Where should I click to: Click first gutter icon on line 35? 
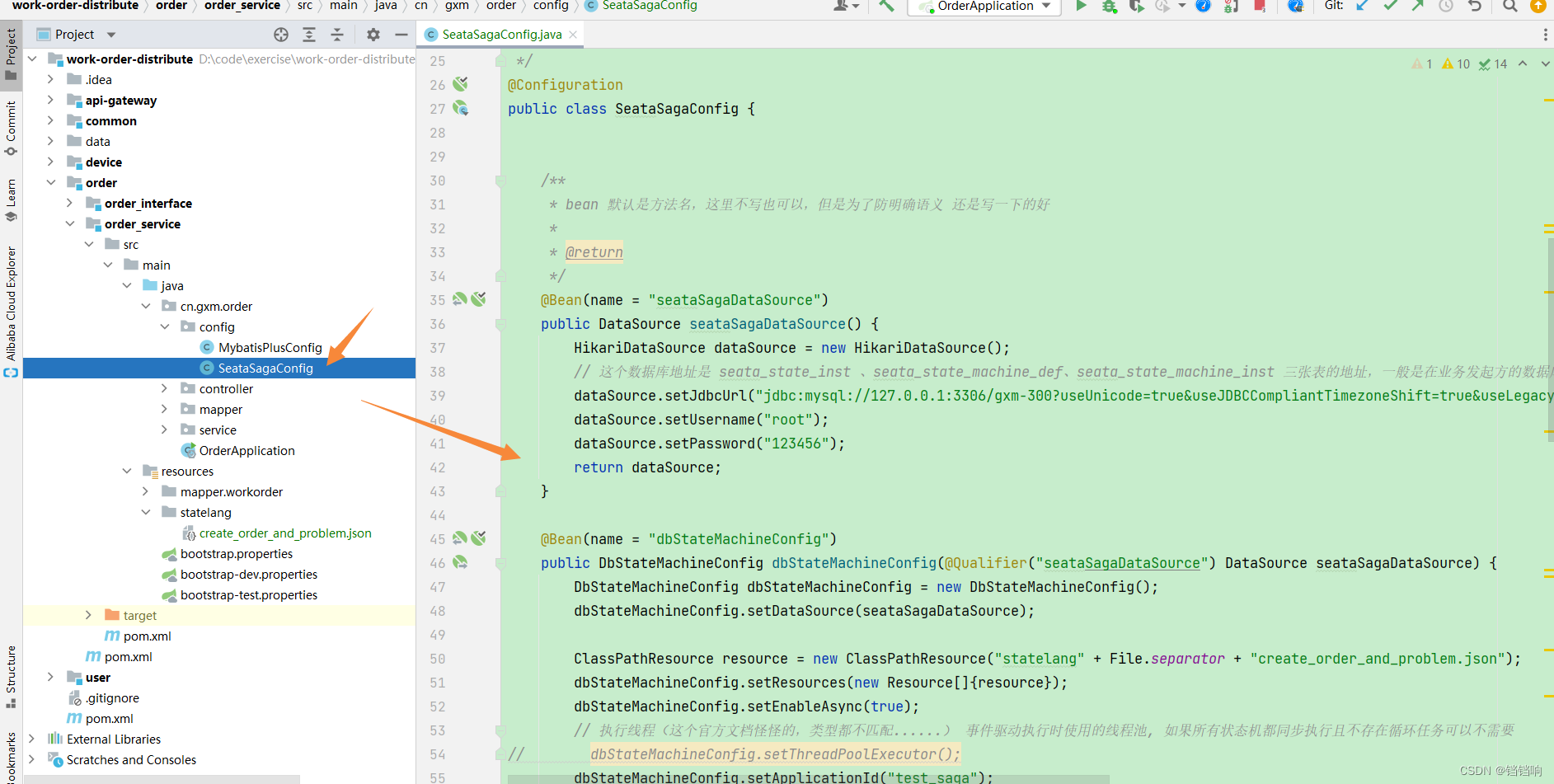(460, 299)
